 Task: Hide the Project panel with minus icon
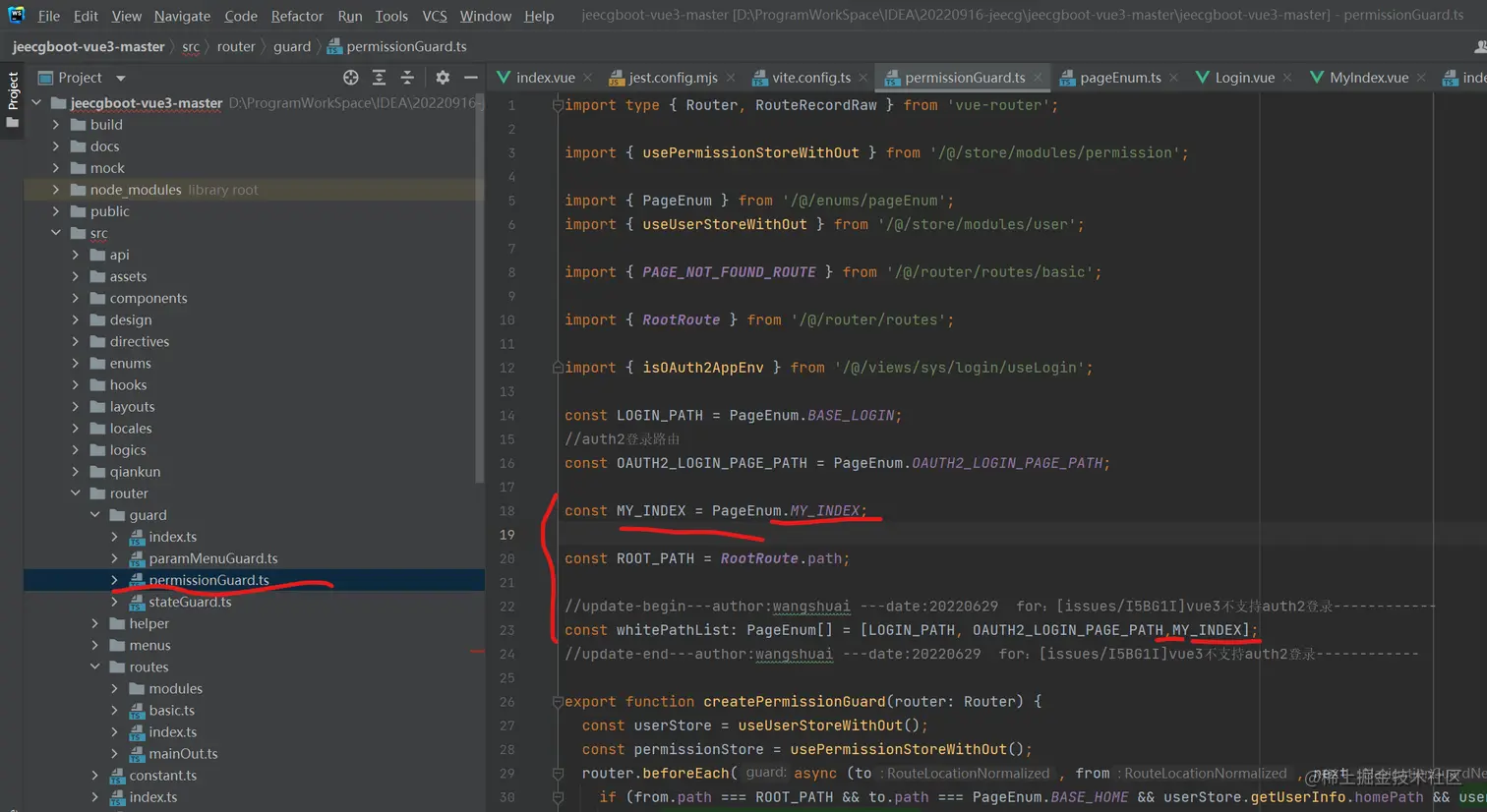pyautogui.click(x=471, y=78)
